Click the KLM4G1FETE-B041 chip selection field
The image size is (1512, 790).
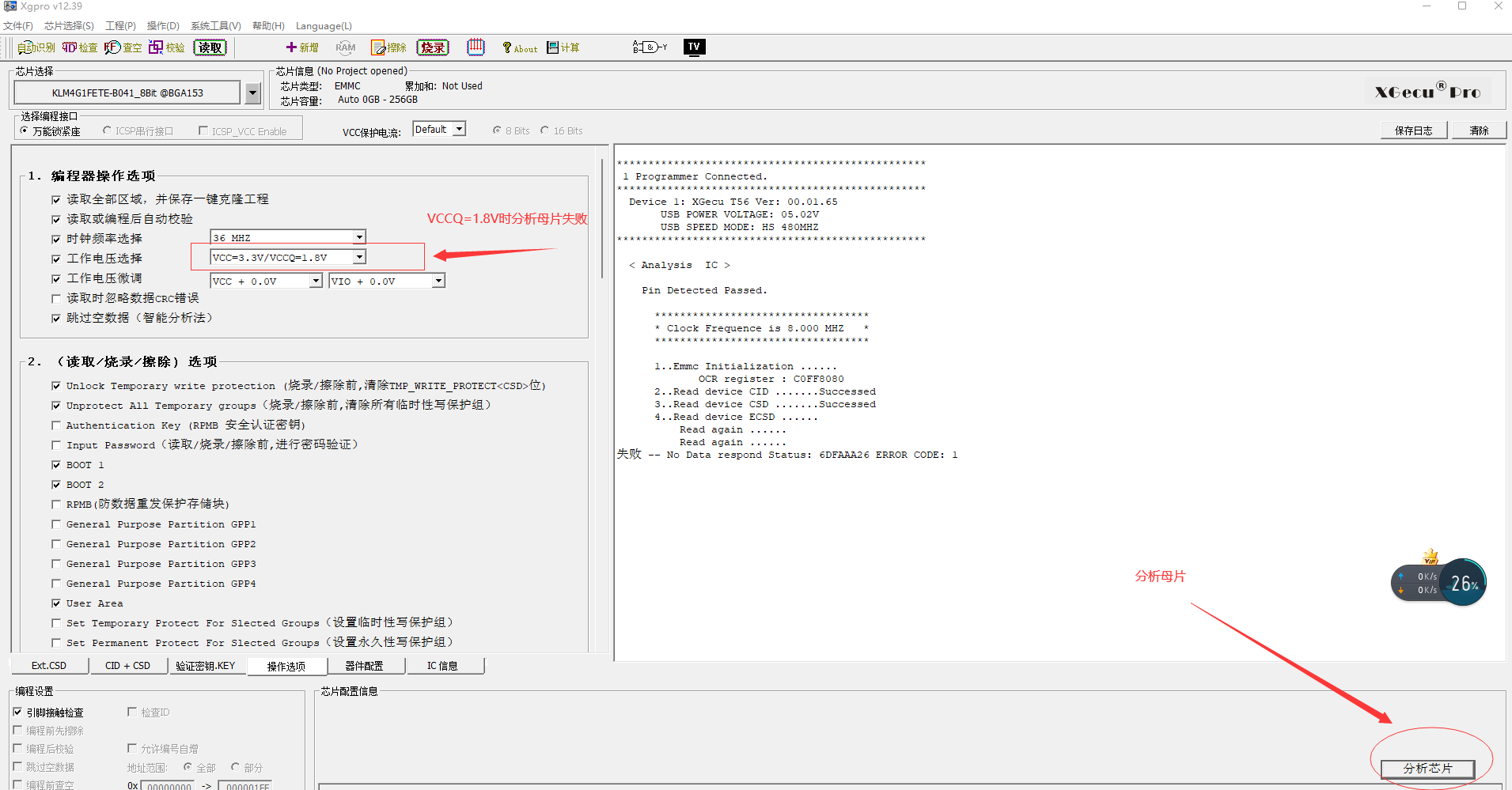(127, 93)
